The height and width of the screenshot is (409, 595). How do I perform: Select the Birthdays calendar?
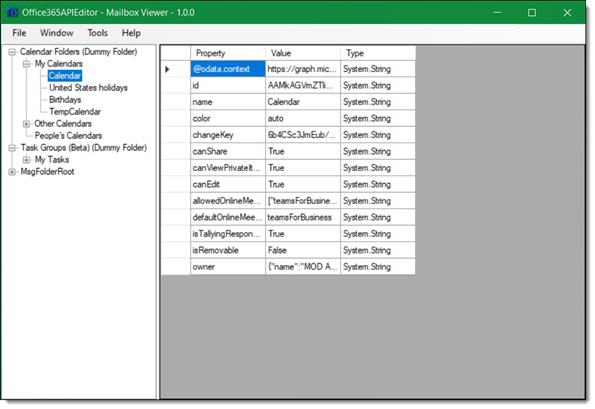[x=65, y=100]
